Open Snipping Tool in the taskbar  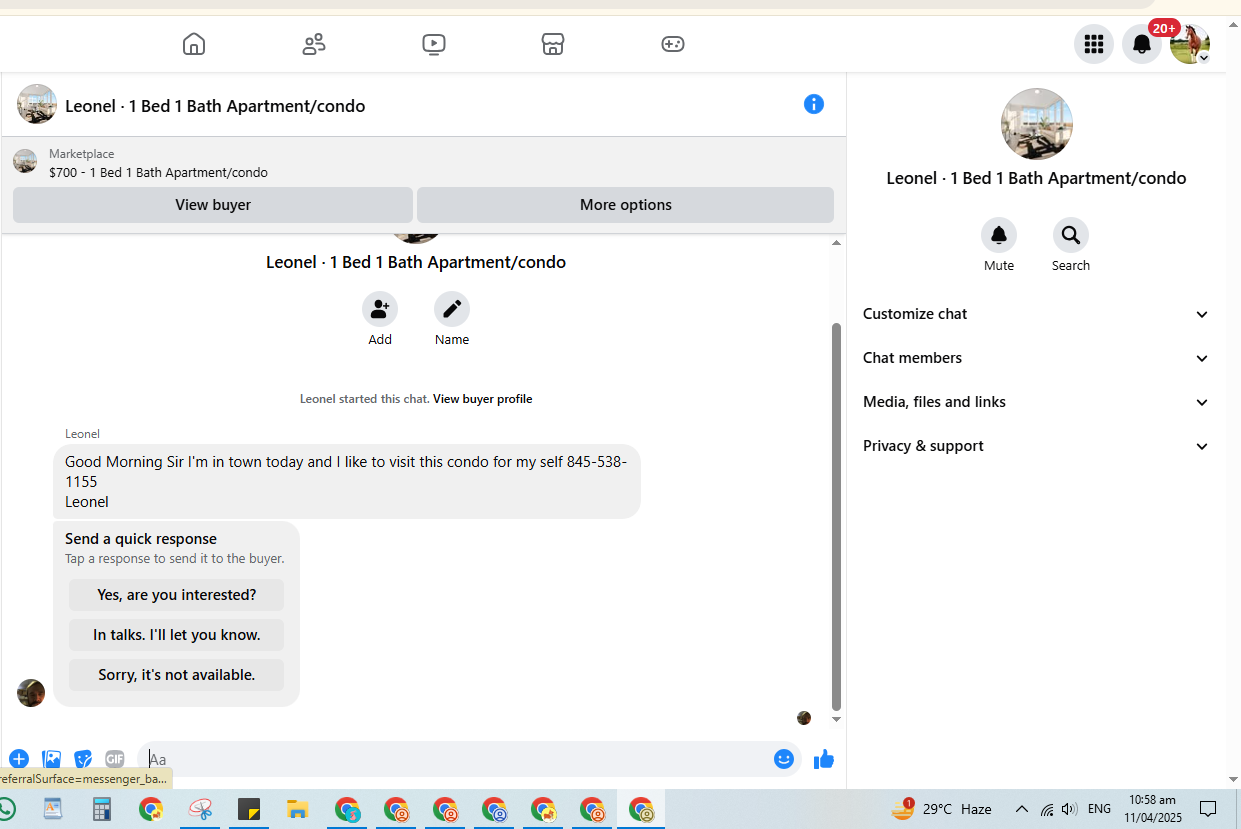point(200,809)
